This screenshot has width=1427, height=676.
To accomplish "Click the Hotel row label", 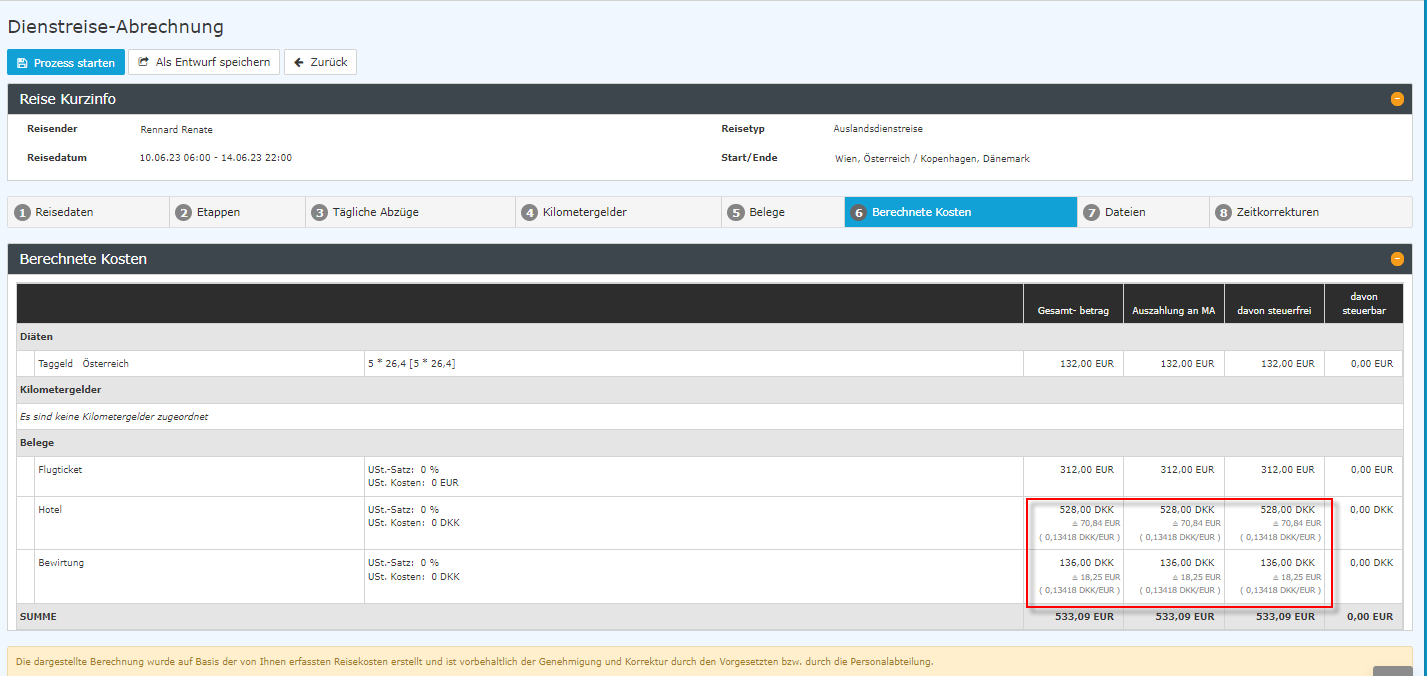I will (50, 510).
